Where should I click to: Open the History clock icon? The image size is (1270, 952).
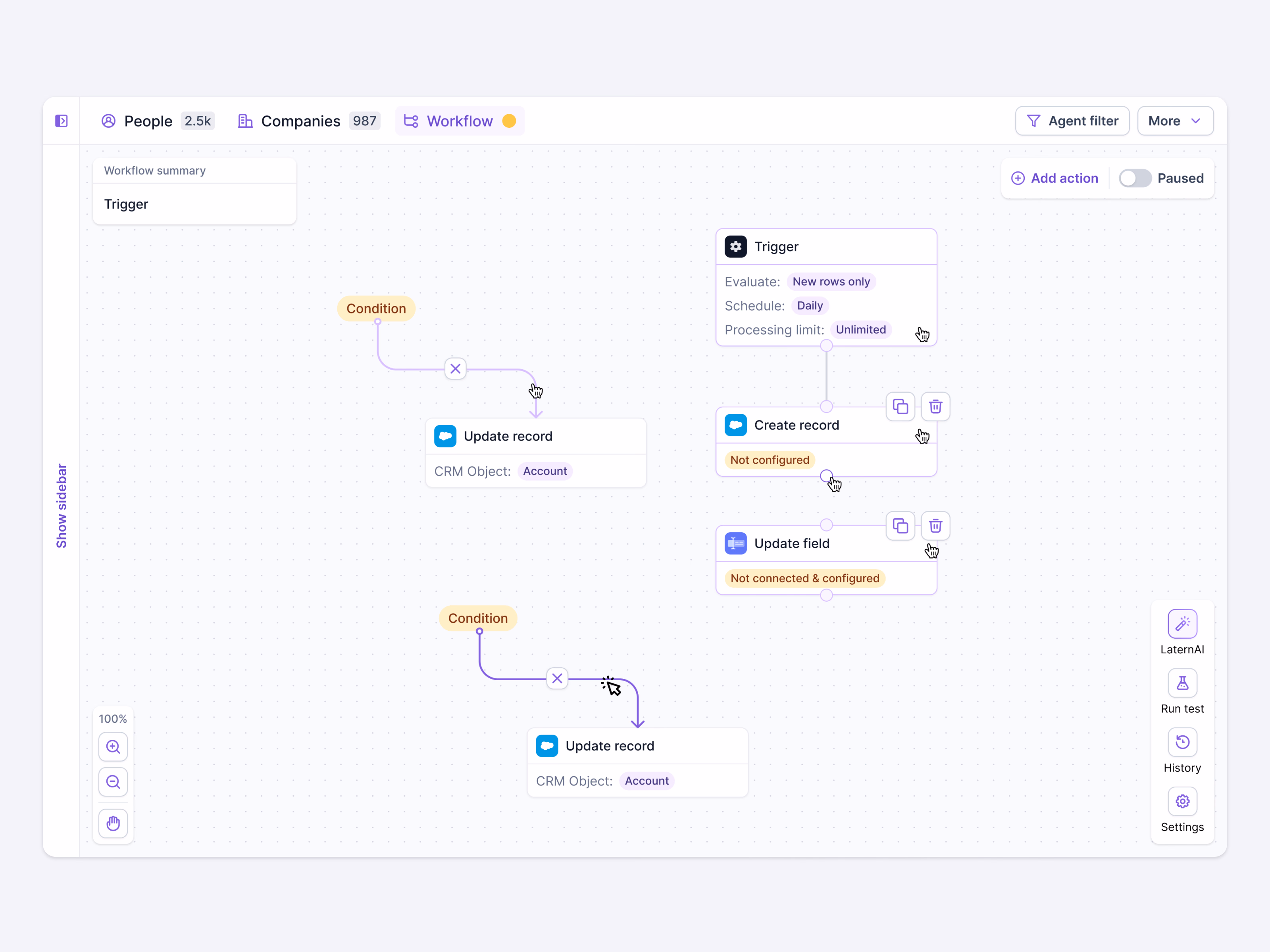tap(1182, 742)
